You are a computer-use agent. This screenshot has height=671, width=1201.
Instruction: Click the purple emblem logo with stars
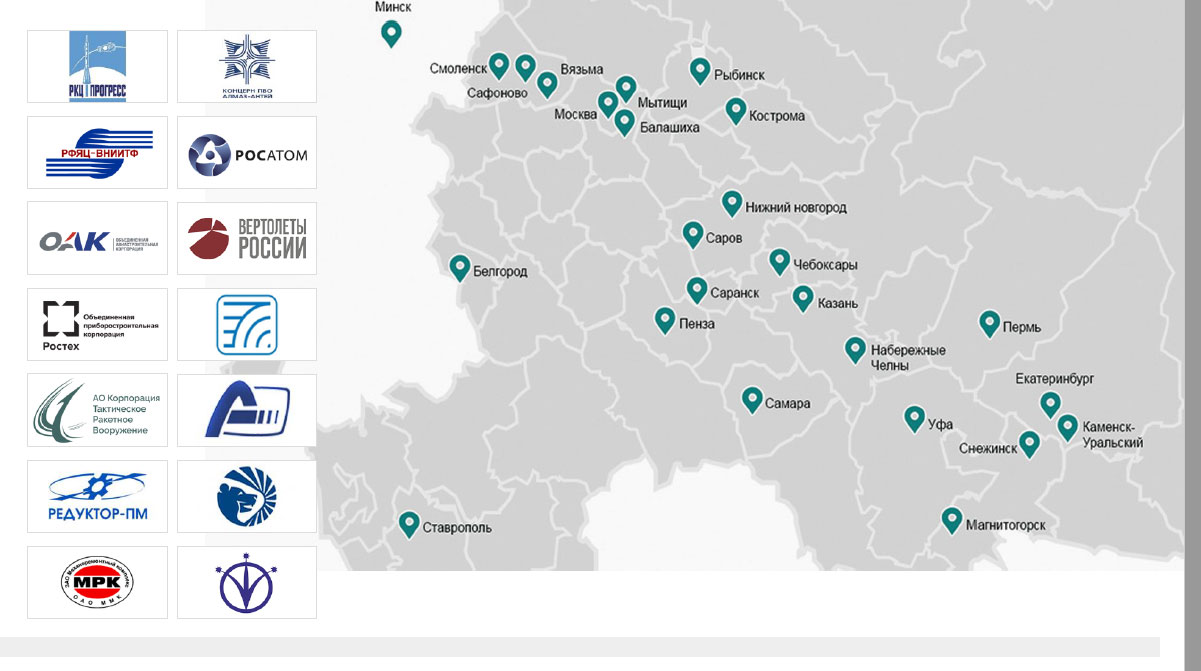247,582
